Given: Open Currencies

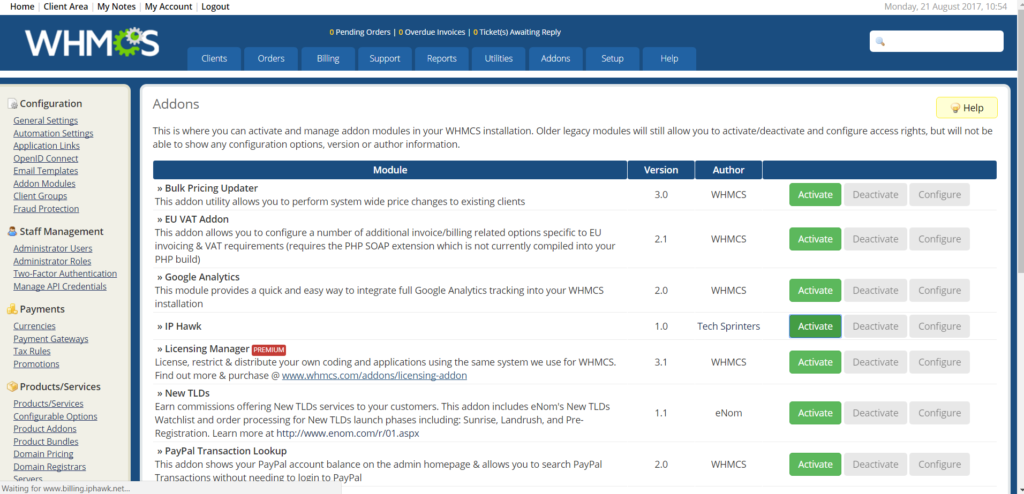Looking at the screenshot, I should click(x=35, y=326).
